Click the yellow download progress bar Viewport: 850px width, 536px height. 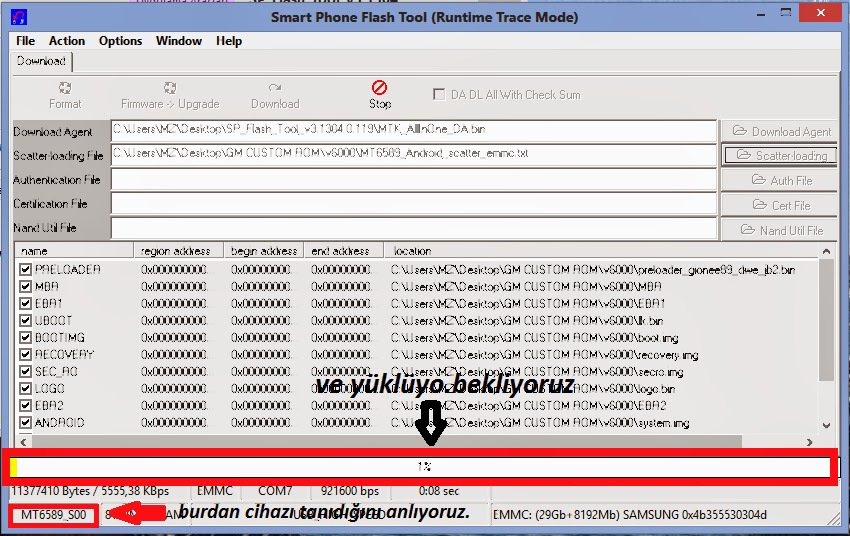[x=420, y=467]
